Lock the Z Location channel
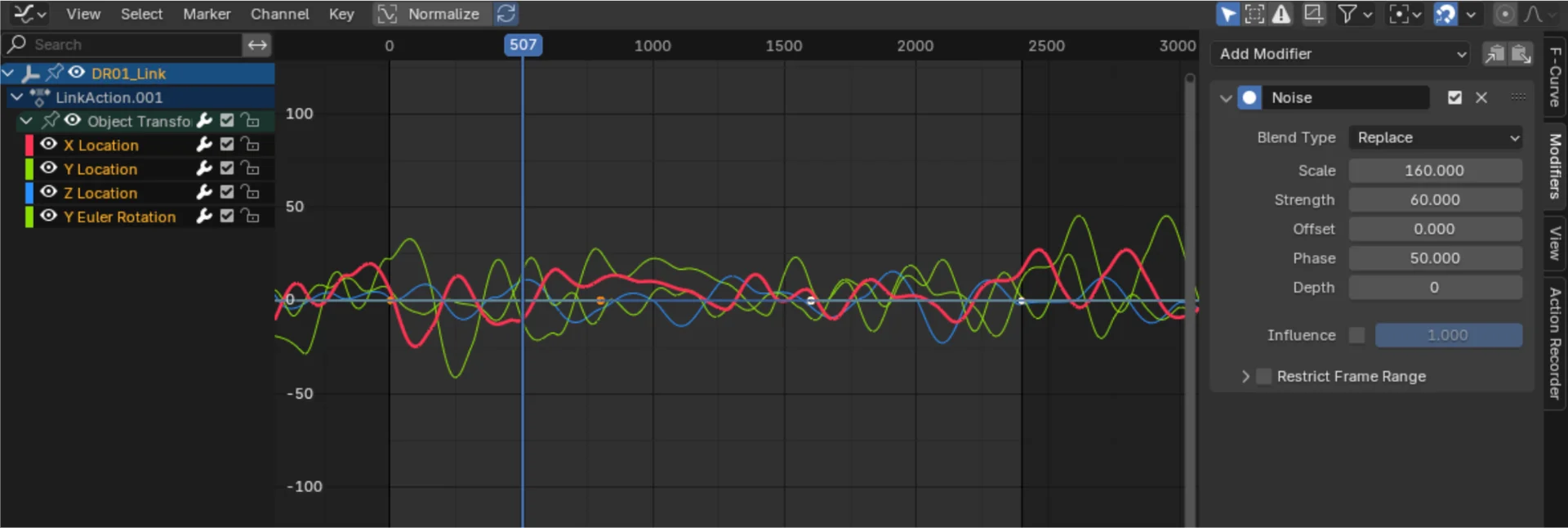Viewport: 1568px width, 528px height. tap(250, 192)
